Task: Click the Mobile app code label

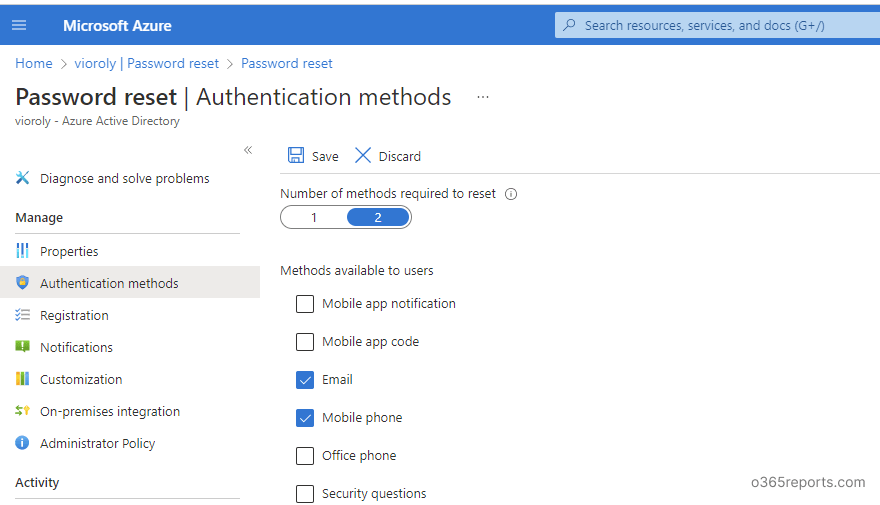Action: tap(370, 342)
